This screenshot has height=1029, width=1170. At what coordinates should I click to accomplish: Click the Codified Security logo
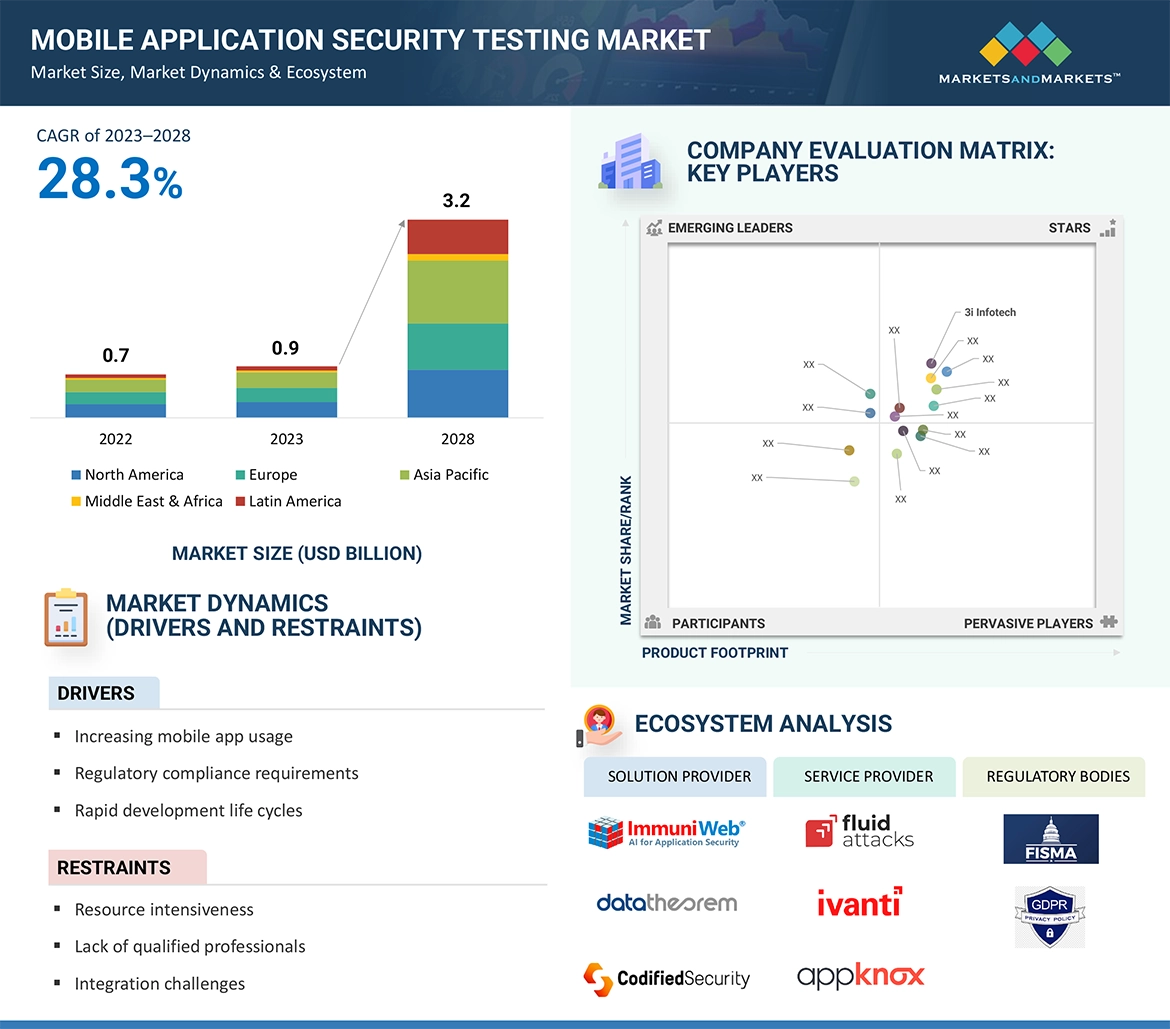pos(666,978)
